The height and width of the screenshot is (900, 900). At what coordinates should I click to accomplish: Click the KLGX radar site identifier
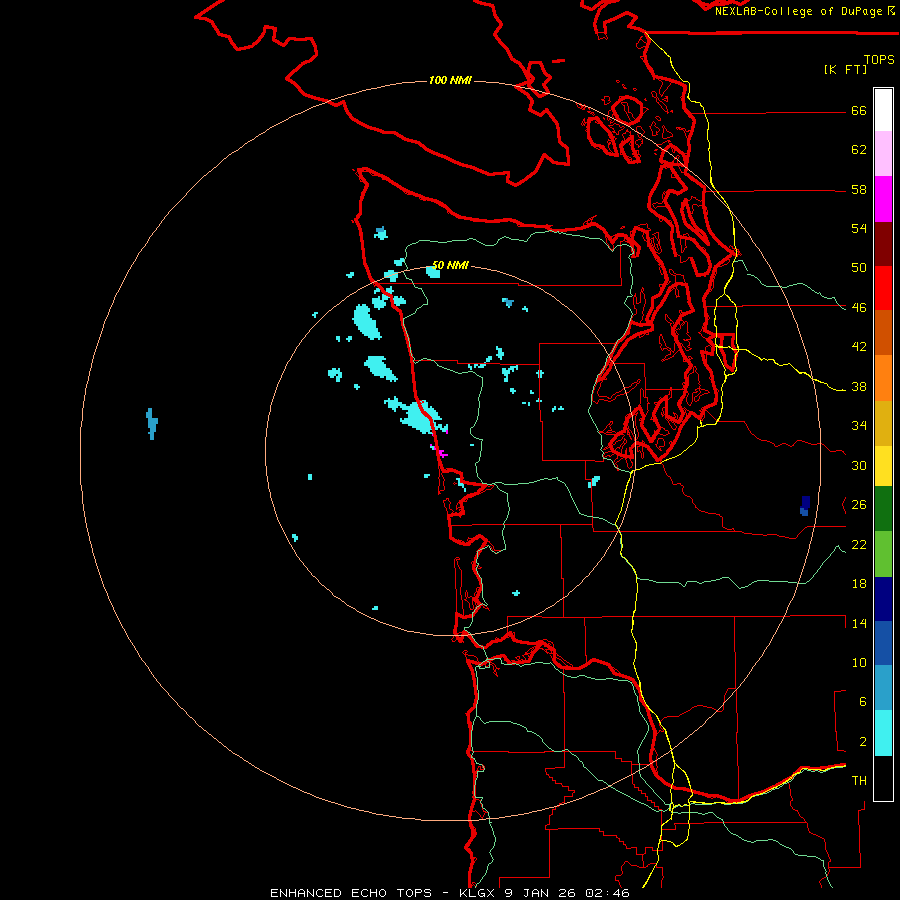[x=476, y=893]
